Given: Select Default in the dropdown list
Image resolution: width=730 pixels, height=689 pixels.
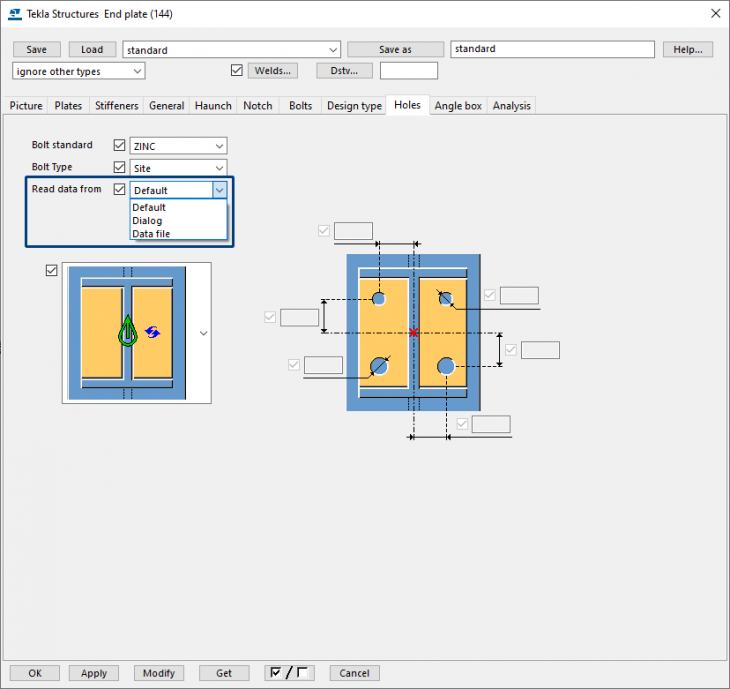Looking at the screenshot, I should 178,207.
